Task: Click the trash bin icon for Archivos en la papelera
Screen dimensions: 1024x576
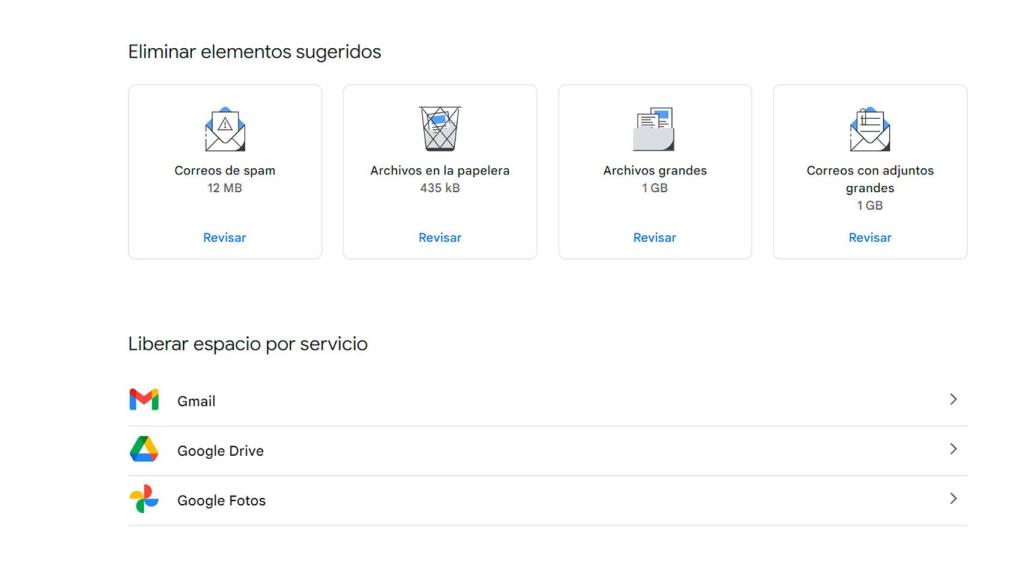Action: pyautogui.click(x=440, y=126)
